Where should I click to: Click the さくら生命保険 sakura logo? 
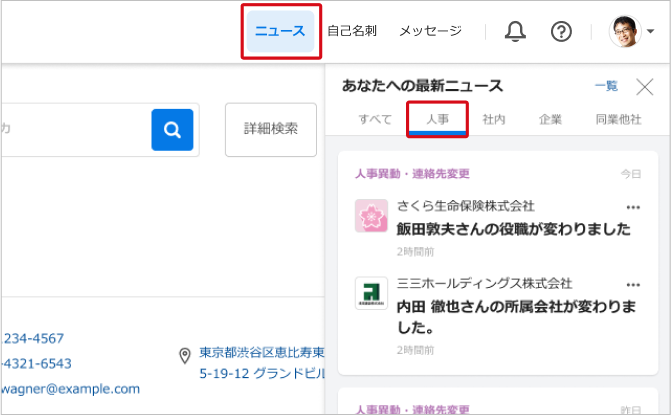[x=371, y=216]
